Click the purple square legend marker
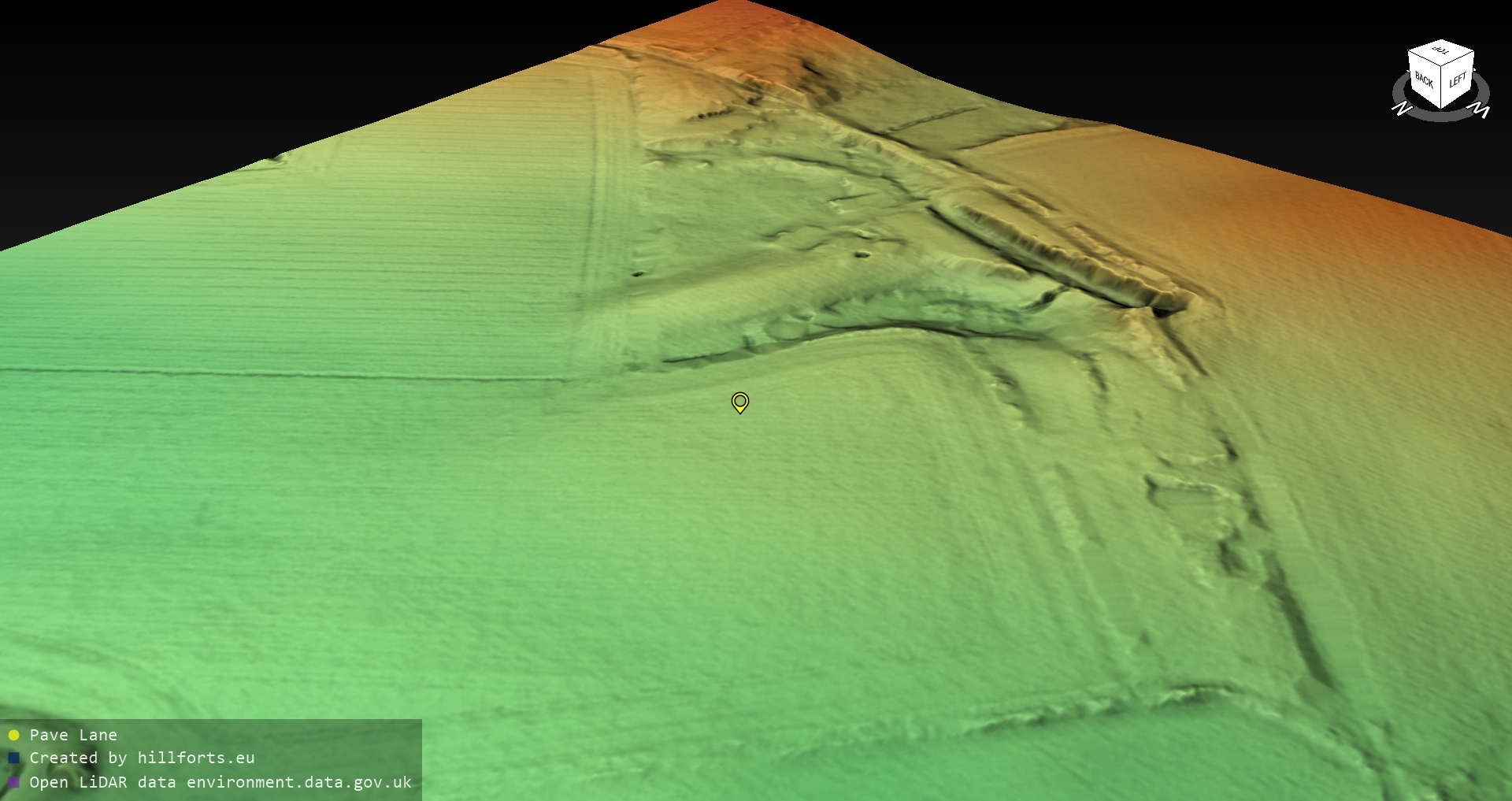1512x801 pixels. [x=13, y=782]
